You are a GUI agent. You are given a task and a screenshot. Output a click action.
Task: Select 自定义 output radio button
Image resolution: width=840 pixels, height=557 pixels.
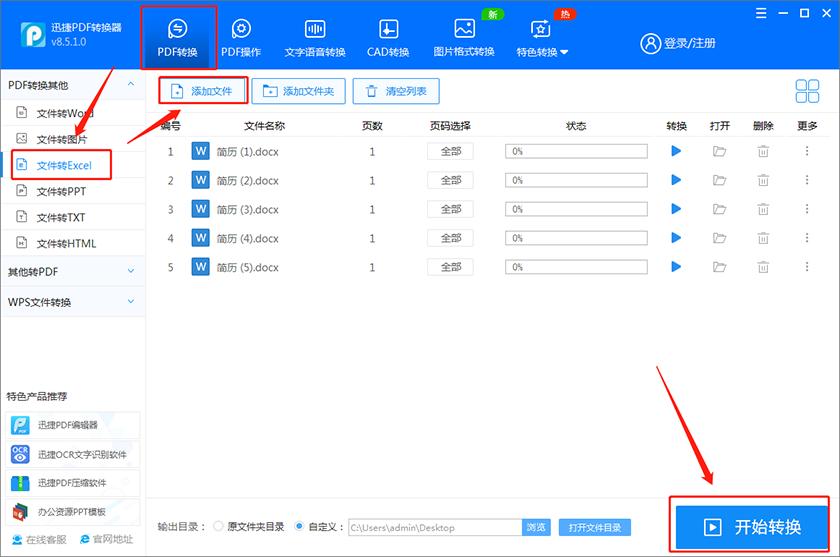(x=299, y=526)
